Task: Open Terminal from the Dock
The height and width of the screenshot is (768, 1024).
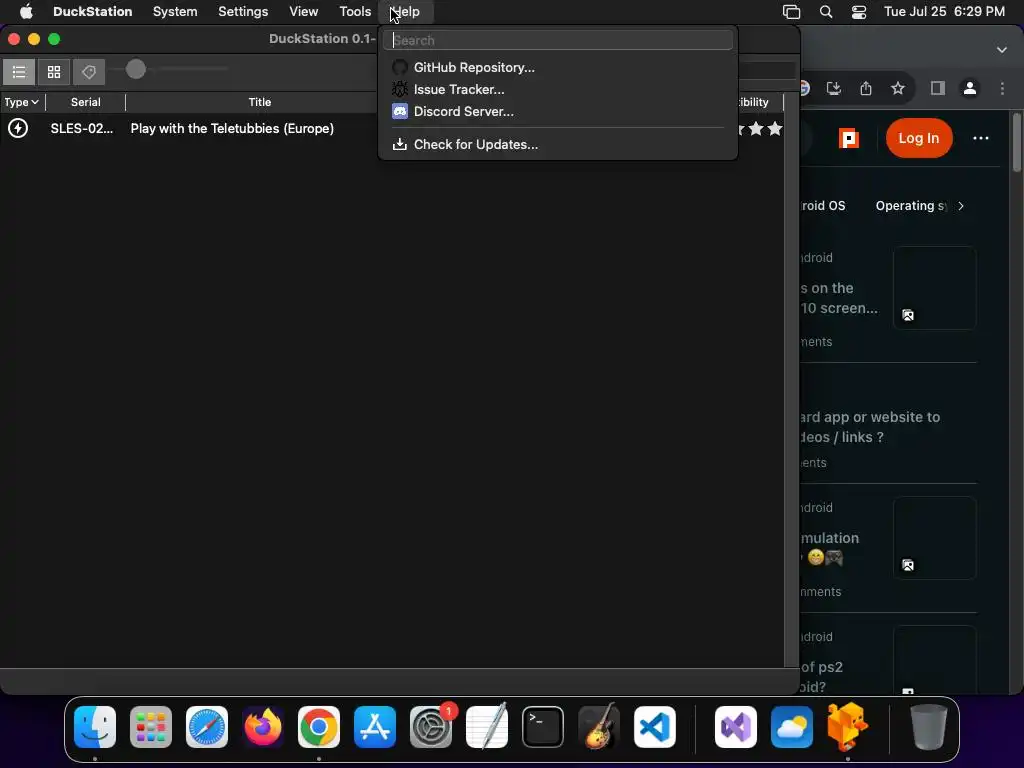Action: tap(543, 727)
